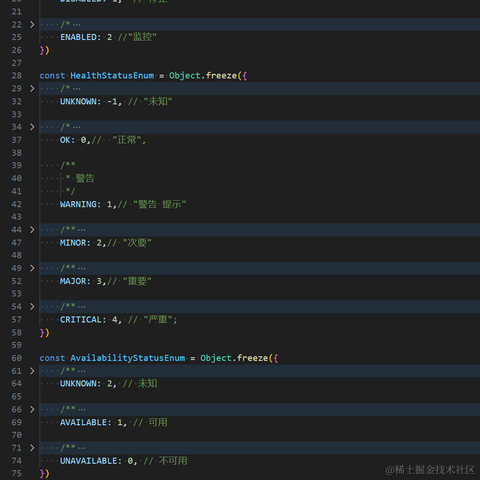This screenshot has height=480, width=480.
Task: Click the 警告 doc comment on line 40
Action: (85, 178)
